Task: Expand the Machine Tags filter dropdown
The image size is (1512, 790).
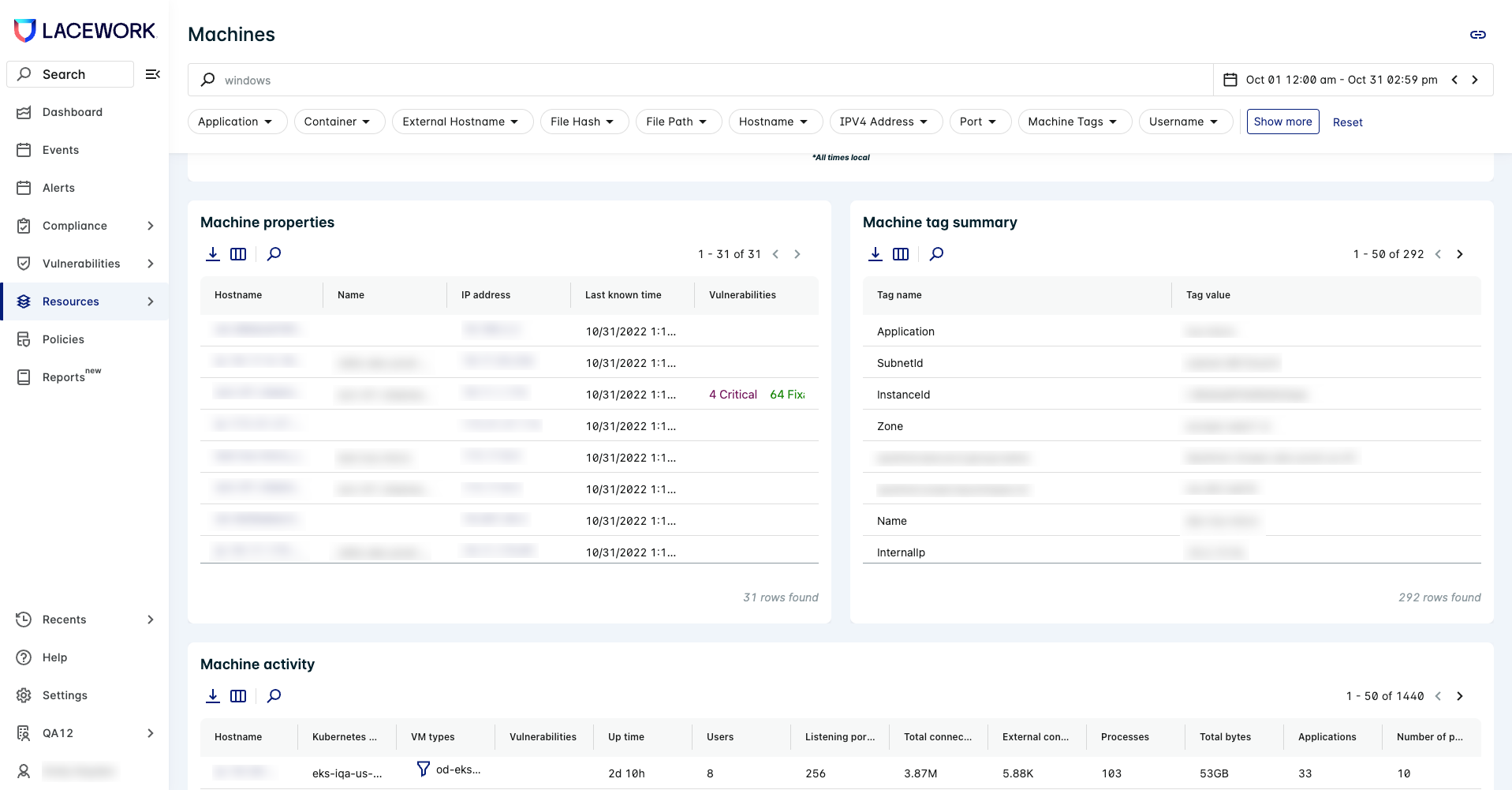Action: (x=1074, y=122)
